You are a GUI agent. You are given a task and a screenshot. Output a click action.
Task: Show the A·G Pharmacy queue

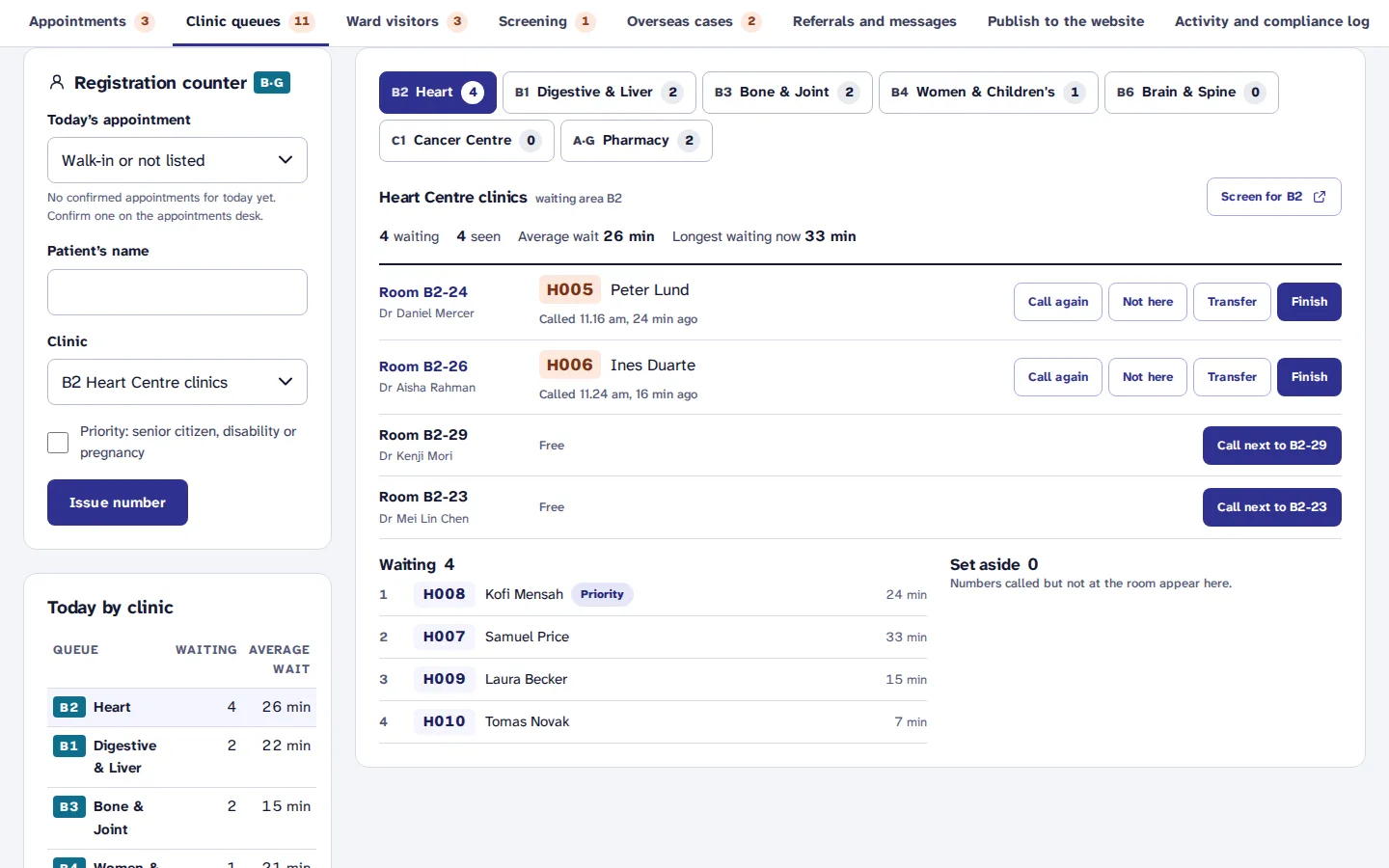coord(637,141)
